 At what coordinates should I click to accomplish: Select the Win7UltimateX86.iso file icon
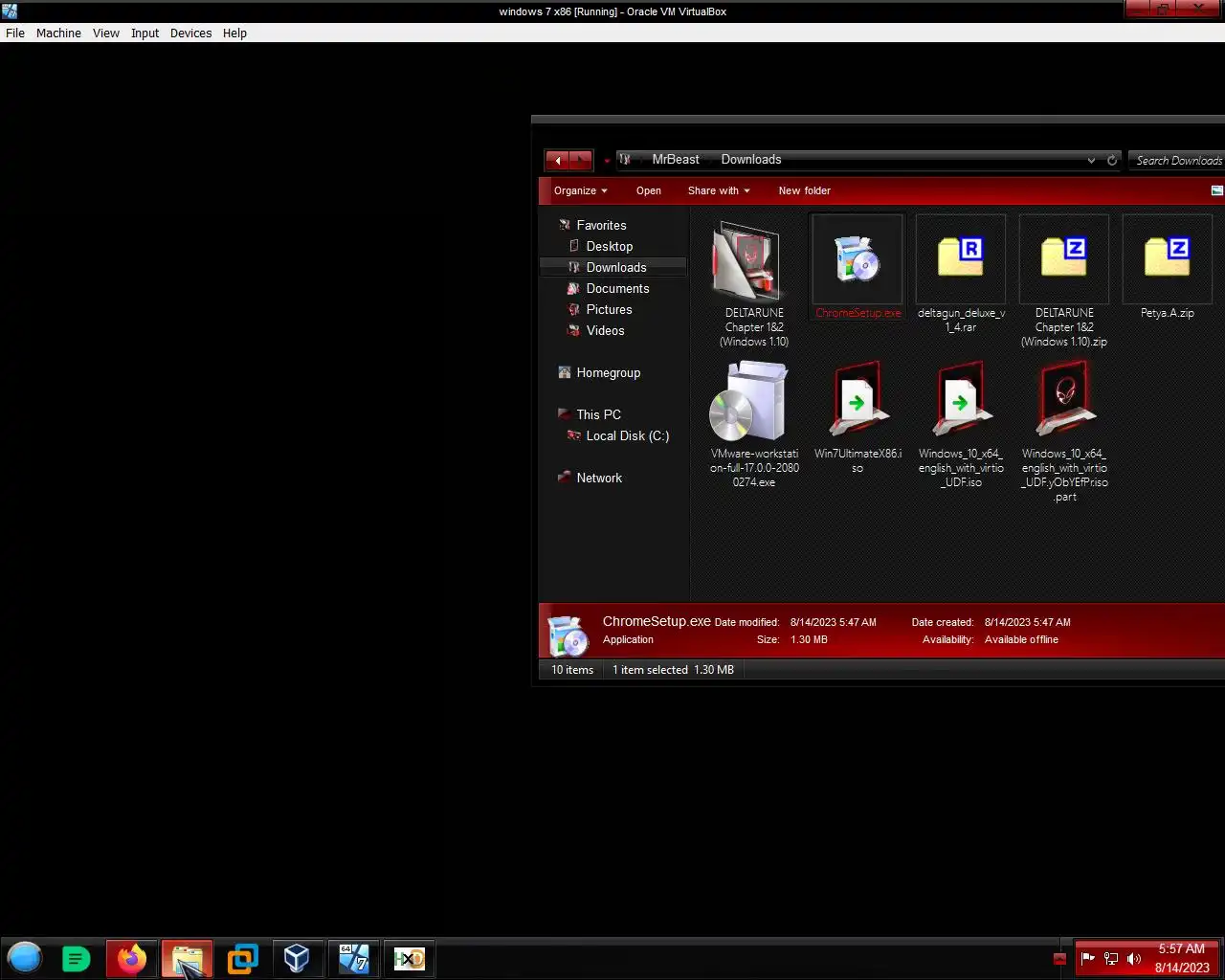[857, 399]
